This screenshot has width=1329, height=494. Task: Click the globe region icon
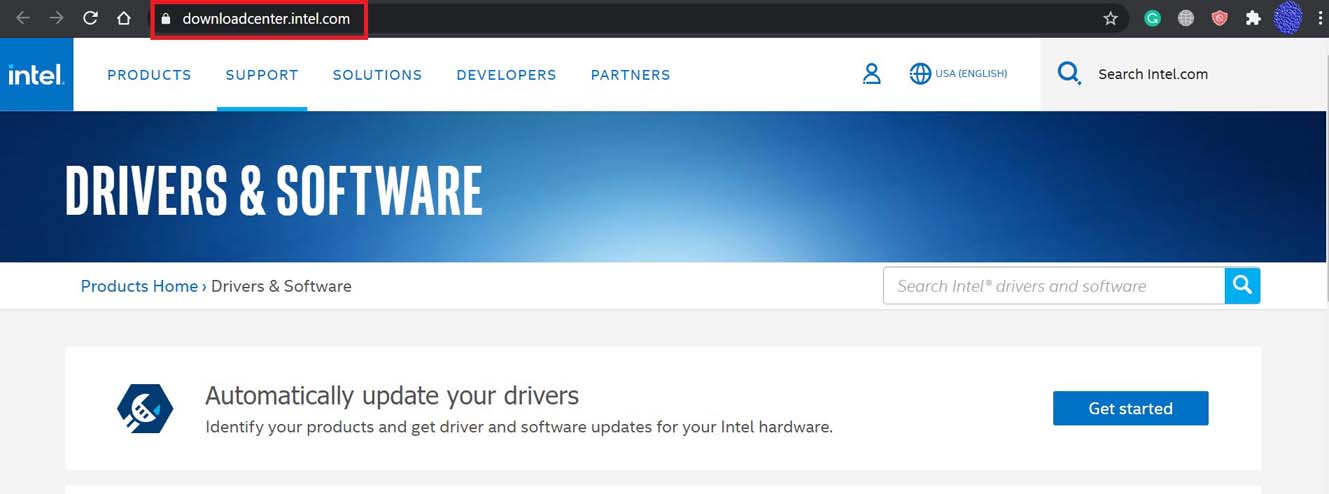(920, 74)
